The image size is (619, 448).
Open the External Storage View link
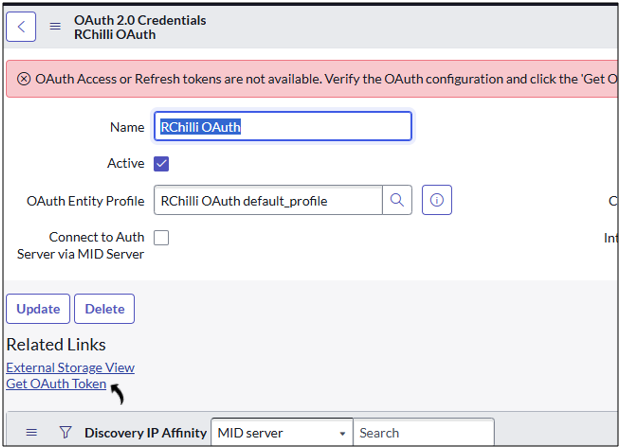tap(70, 367)
